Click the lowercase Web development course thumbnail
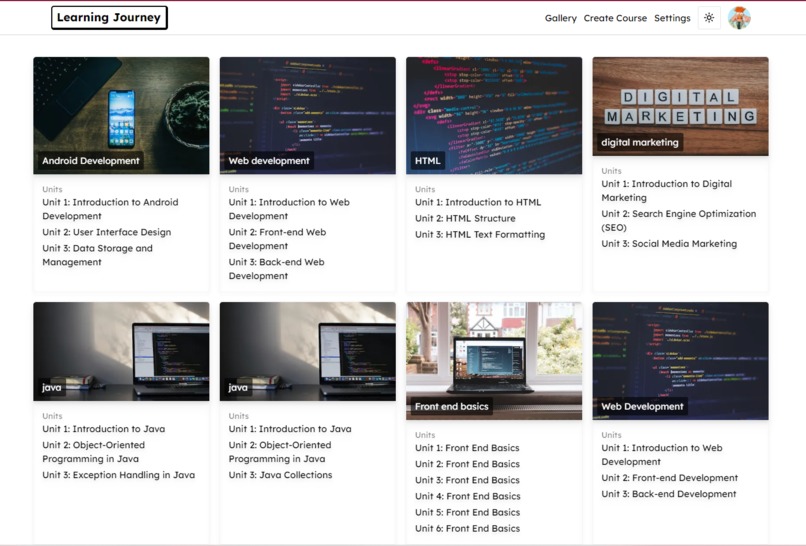 (308, 115)
